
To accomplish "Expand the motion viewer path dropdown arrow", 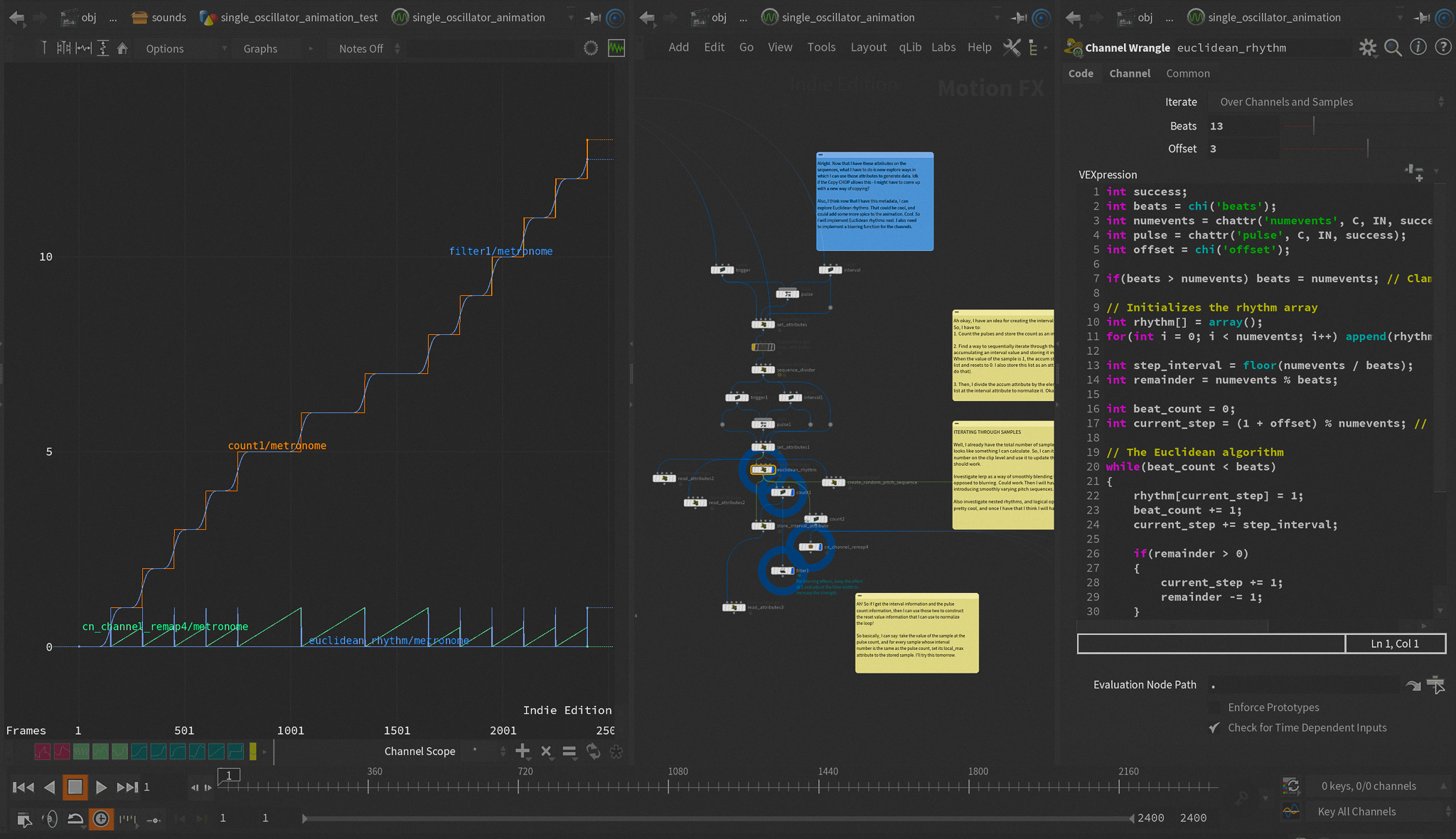I will coord(571,18).
